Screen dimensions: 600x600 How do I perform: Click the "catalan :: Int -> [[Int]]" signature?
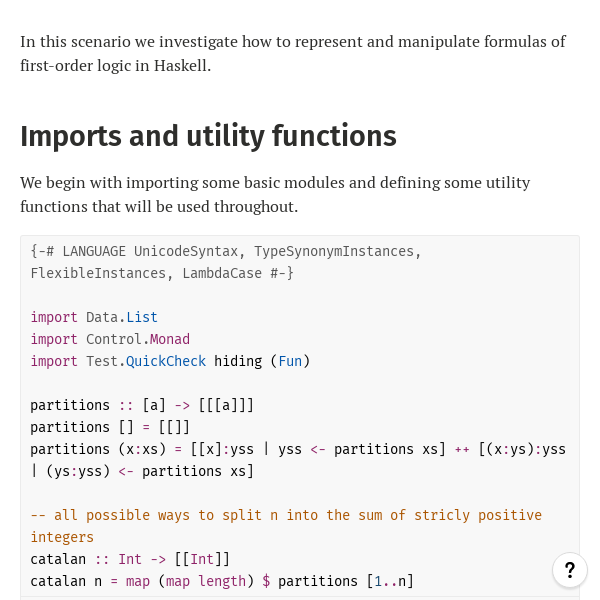coord(130,559)
